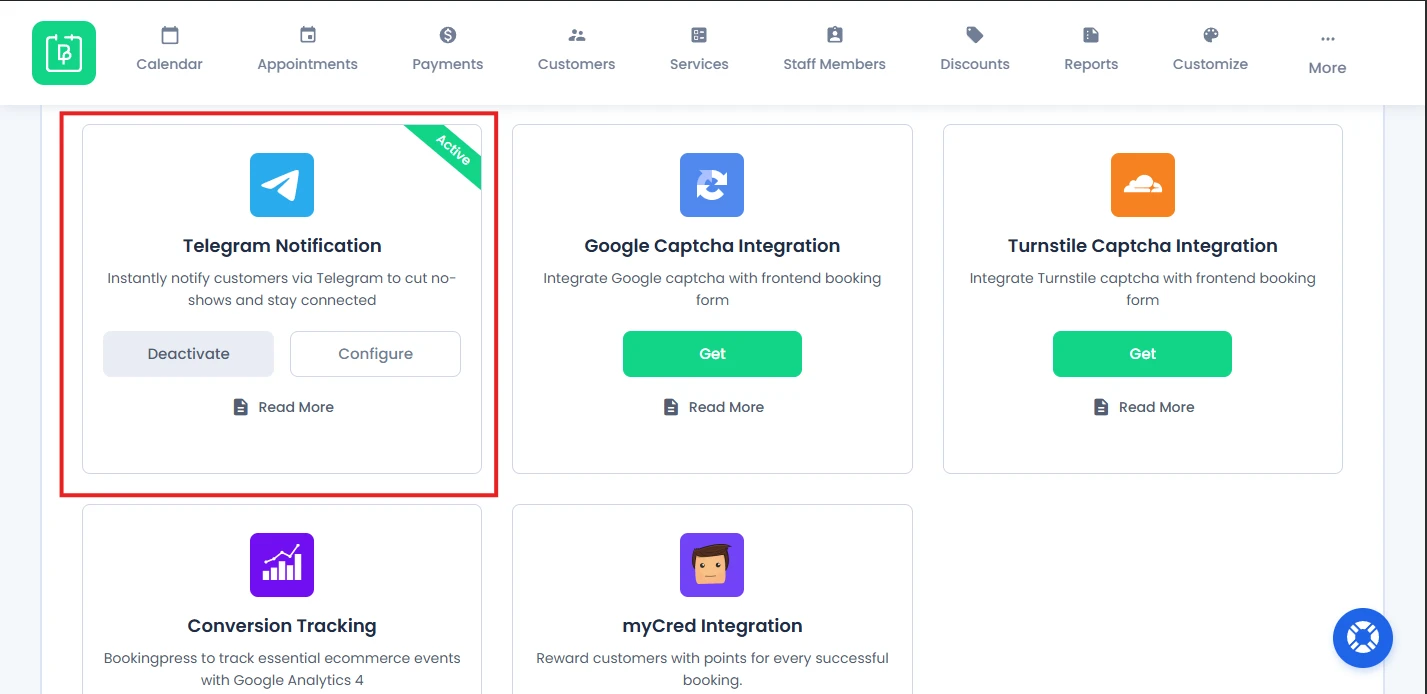This screenshot has width=1427, height=694.
Task: Click document icon beside Google Captcha Read More
Action: pos(671,407)
